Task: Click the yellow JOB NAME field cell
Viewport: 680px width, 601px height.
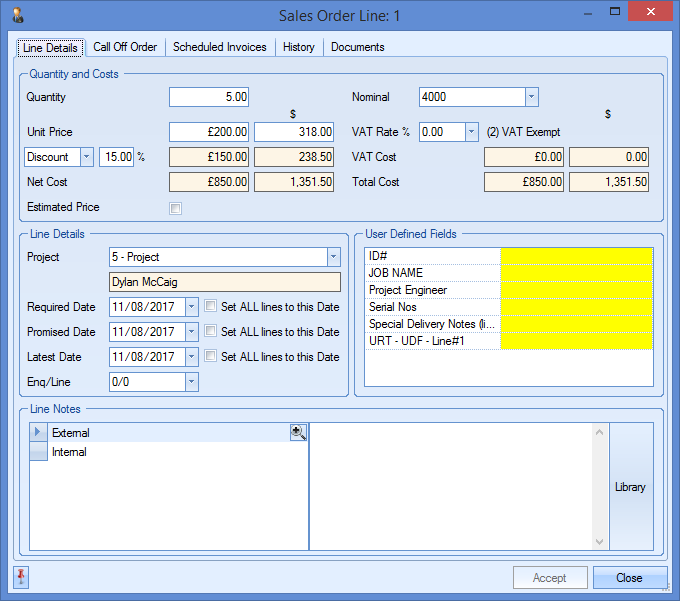Action: click(x=576, y=273)
